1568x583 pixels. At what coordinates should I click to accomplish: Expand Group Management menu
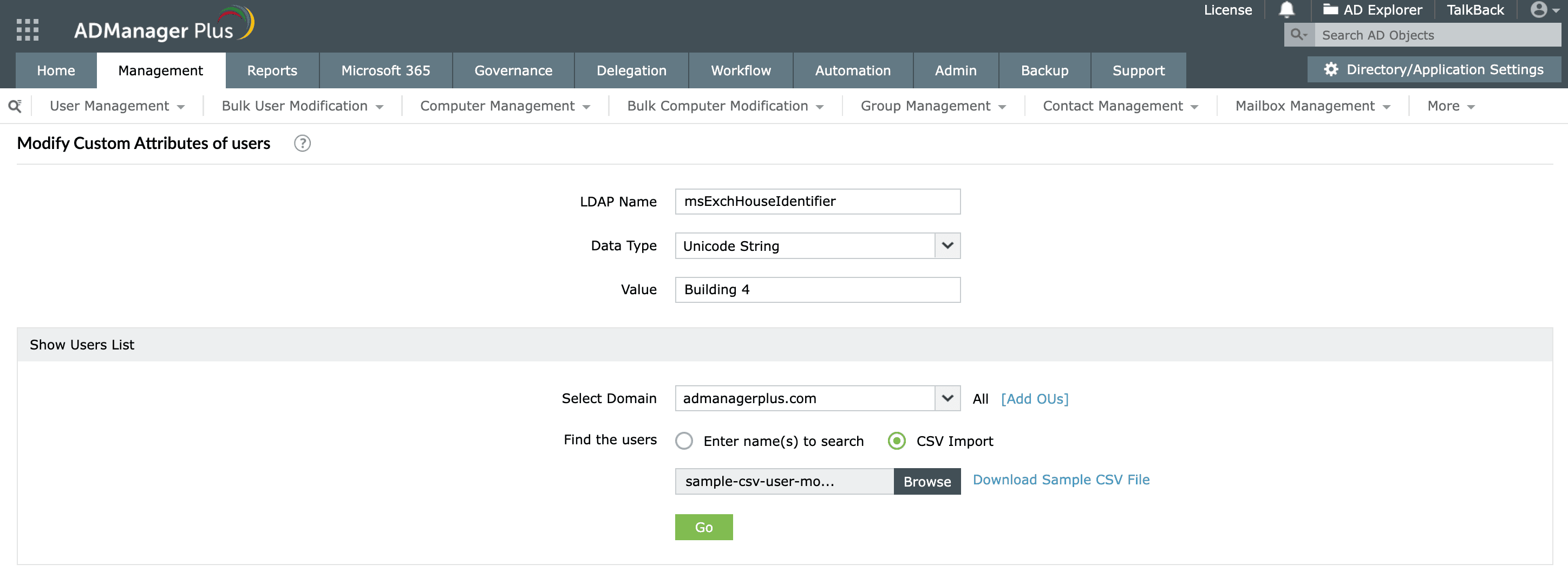point(933,106)
